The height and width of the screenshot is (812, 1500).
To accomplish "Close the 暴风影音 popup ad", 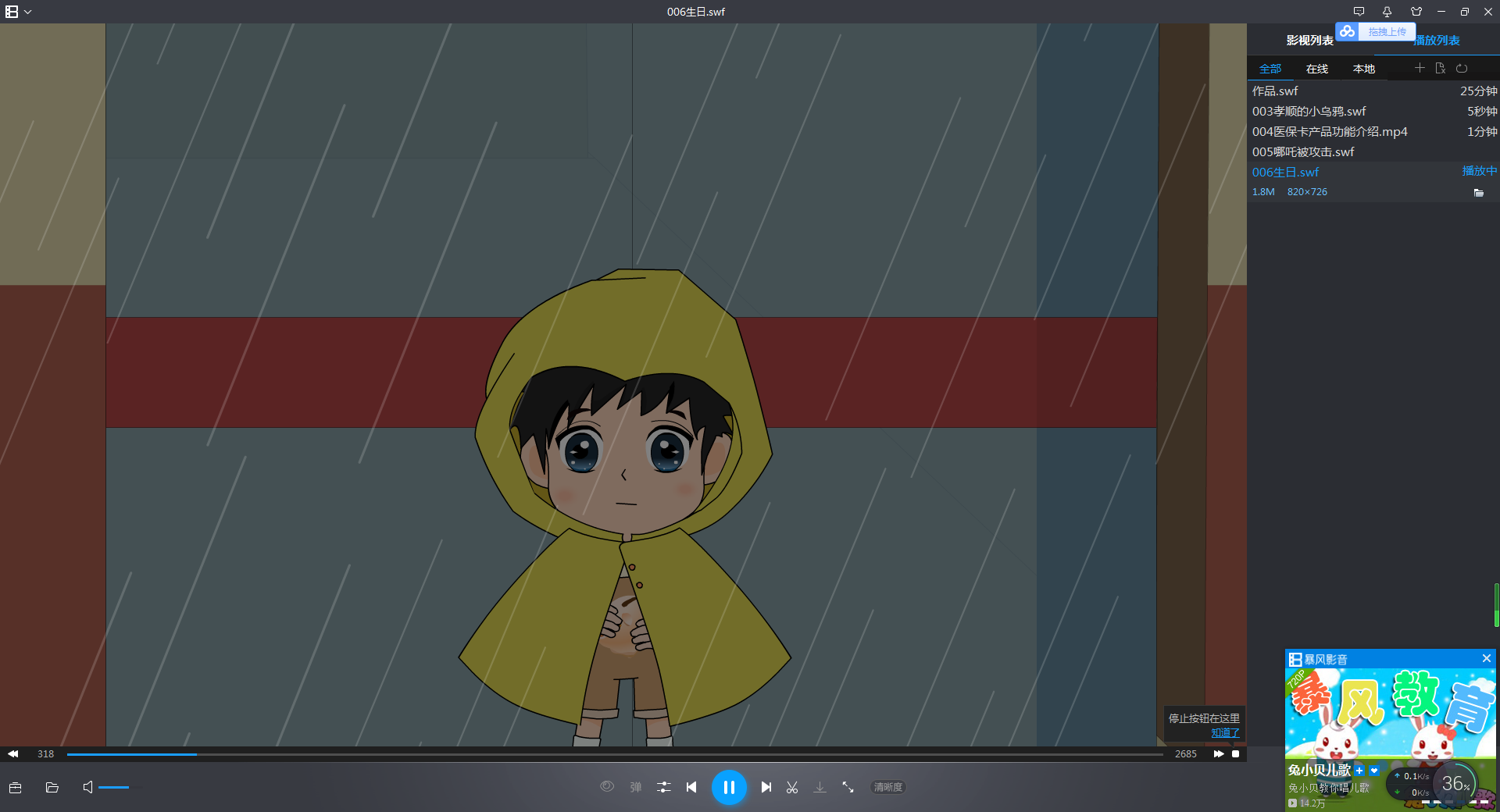I will [x=1487, y=659].
